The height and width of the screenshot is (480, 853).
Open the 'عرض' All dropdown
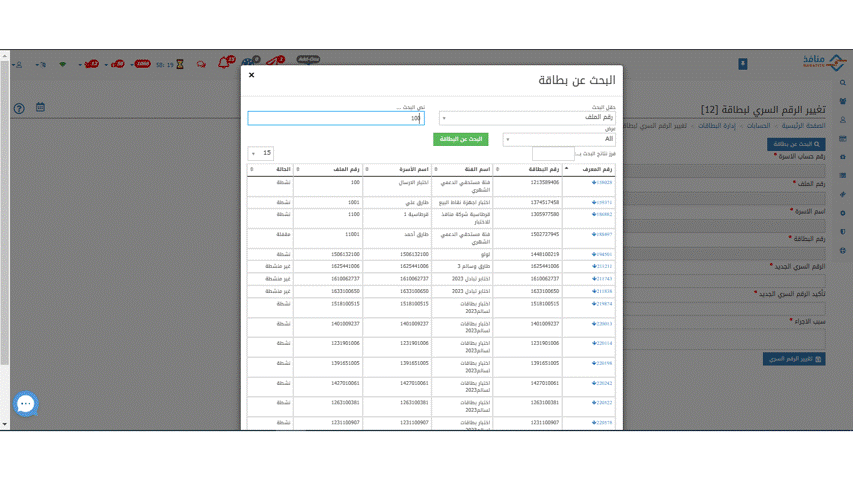[559, 139]
